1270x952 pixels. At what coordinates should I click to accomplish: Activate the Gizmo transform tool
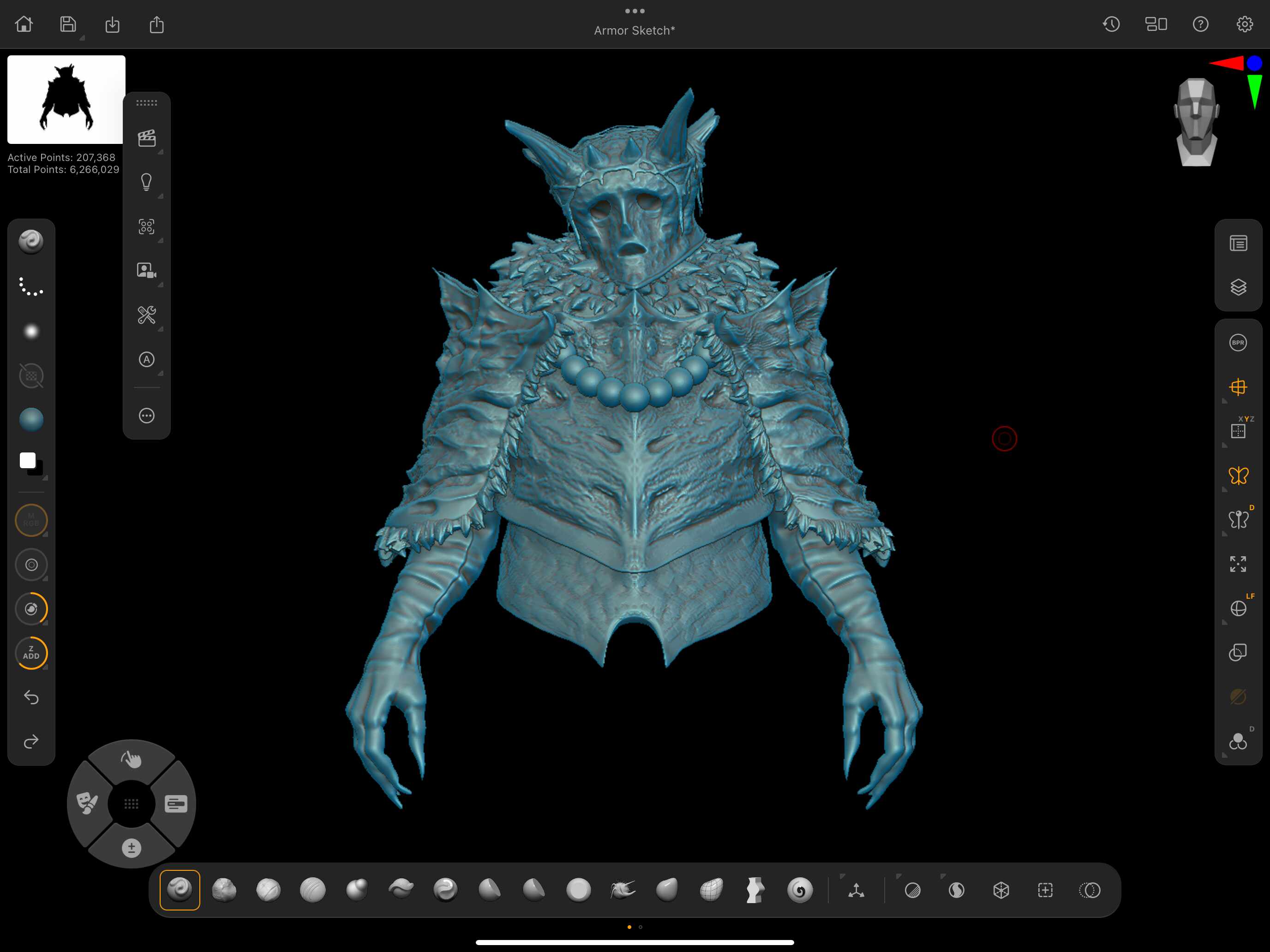tap(856, 890)
